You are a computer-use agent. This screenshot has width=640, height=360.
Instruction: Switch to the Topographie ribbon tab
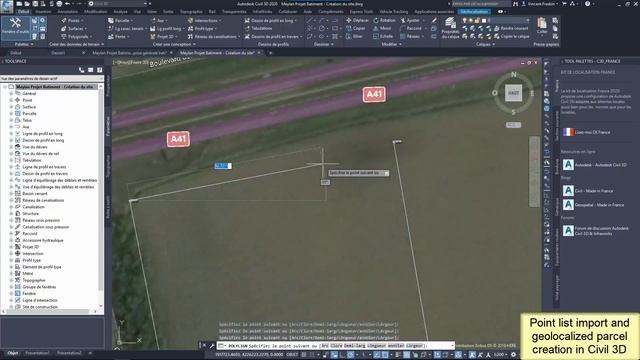coord(191,12)
